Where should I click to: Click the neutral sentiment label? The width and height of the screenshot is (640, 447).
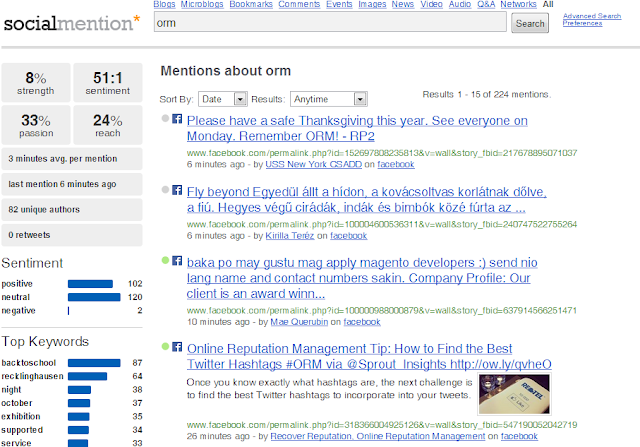click(x=16, y=297)
